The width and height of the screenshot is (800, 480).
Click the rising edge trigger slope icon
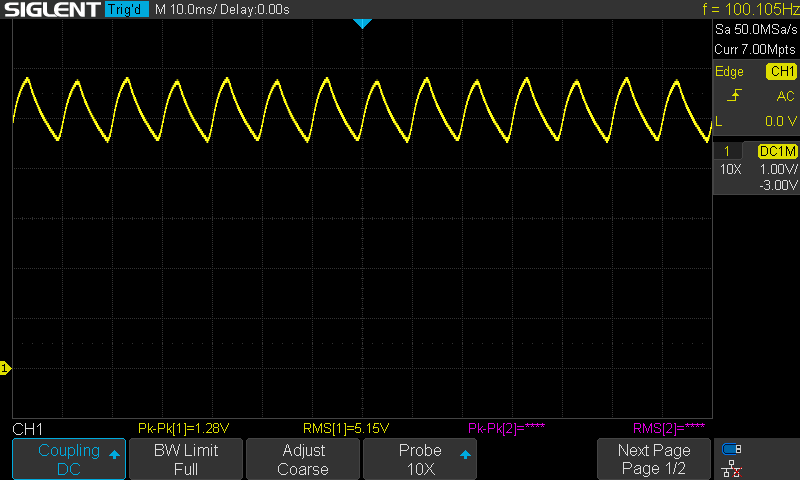click(735, 96)
